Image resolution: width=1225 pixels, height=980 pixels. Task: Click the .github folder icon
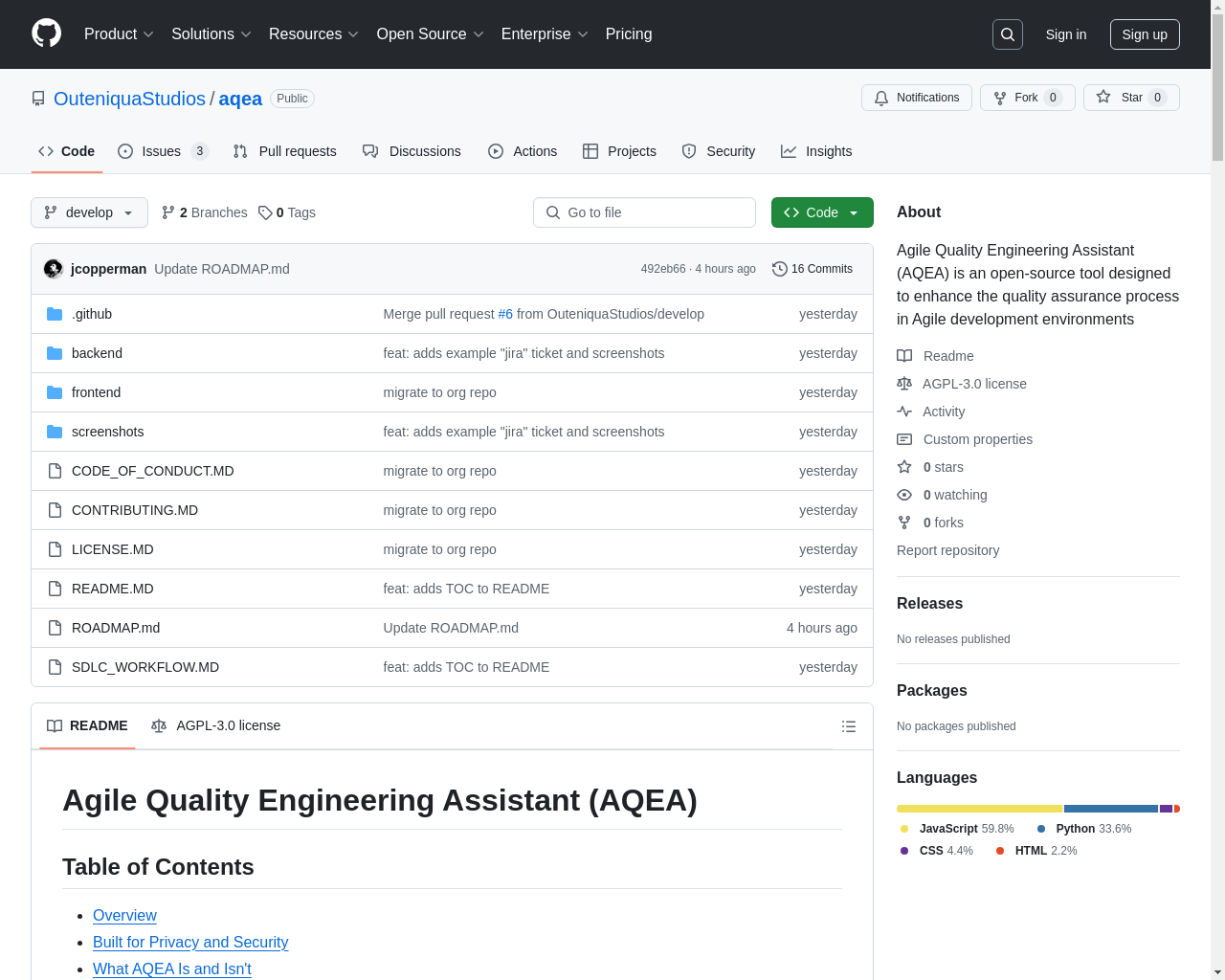[55, 314]
